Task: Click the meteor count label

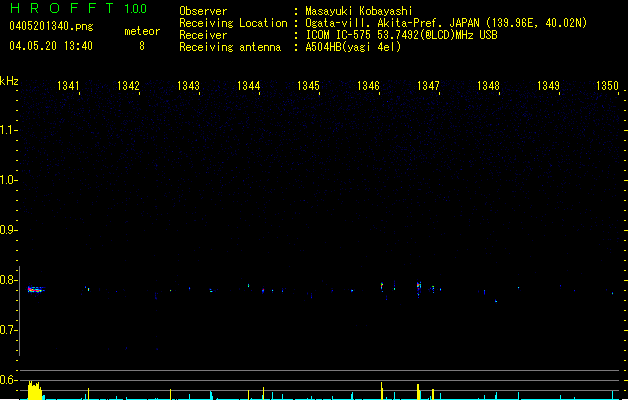Action: (x=142, y=31)
